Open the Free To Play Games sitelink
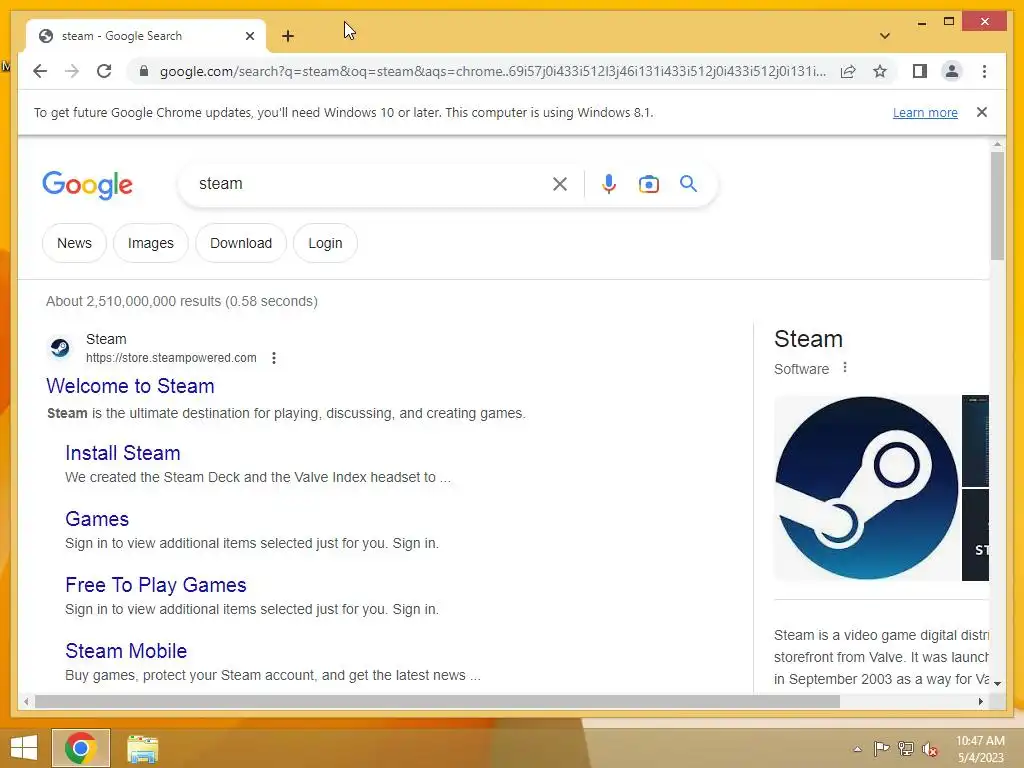 pyautogui.click(x=155, y=584)
